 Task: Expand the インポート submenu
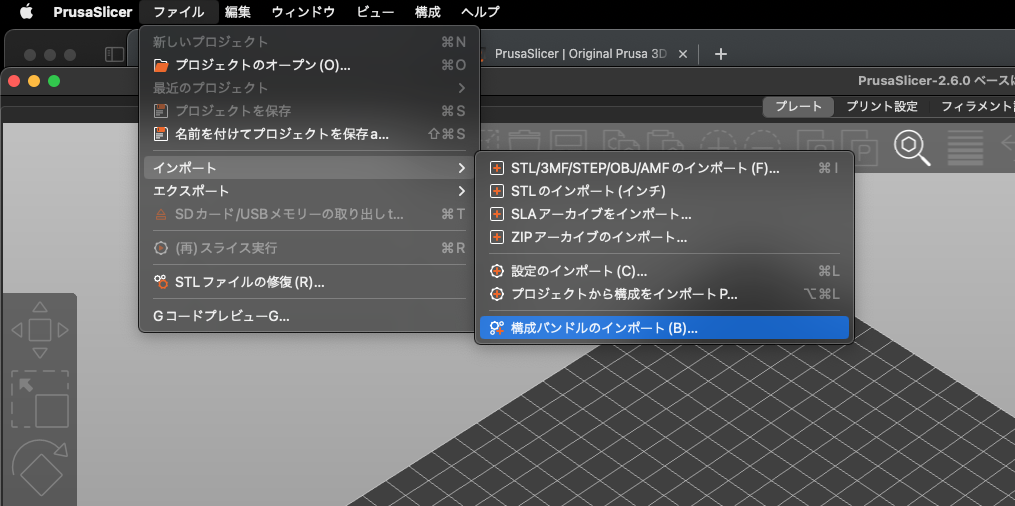point(309,168)
